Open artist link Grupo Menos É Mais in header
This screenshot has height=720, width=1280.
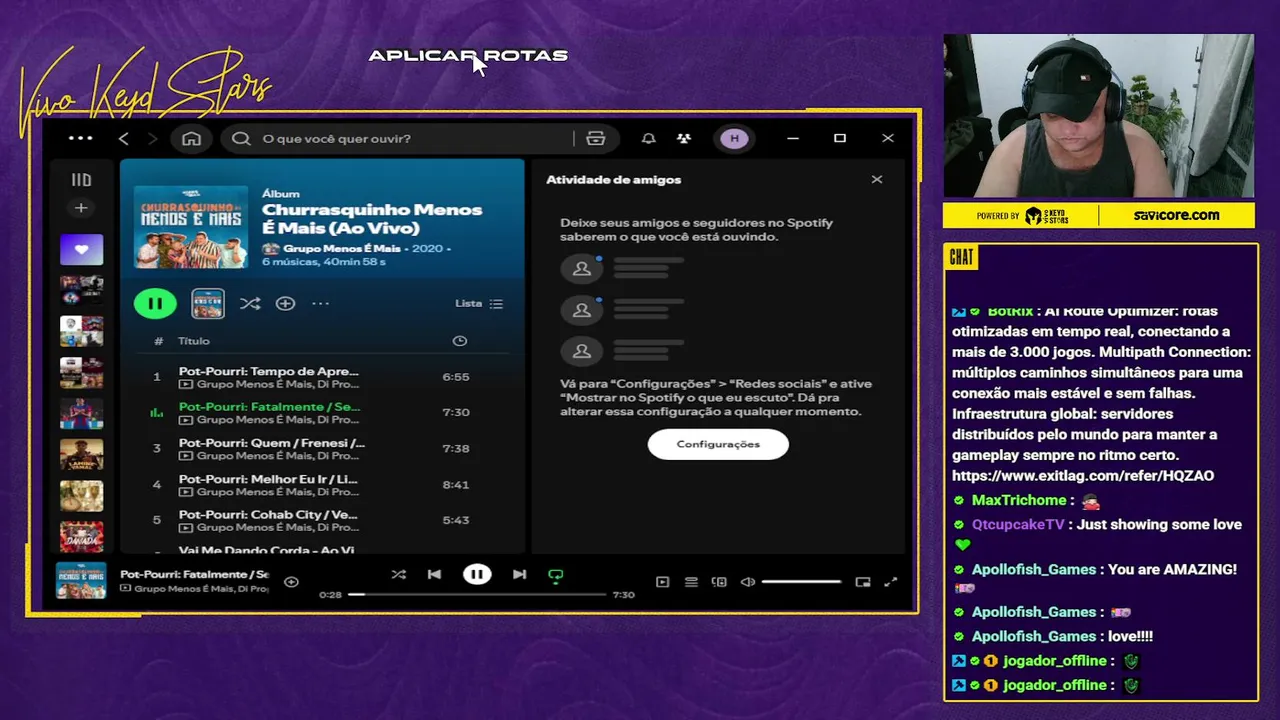[x=341, y=248]
